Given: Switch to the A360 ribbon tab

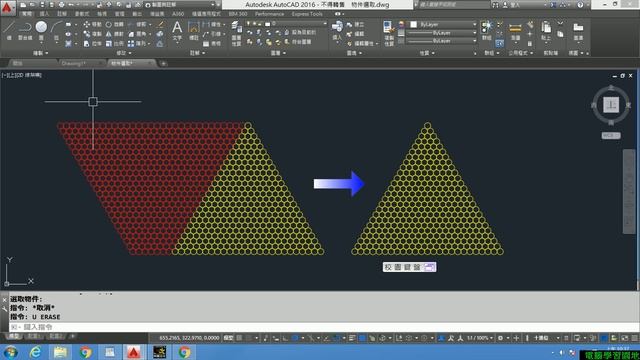Looking at the screenshot, I should tap(178, 14).
